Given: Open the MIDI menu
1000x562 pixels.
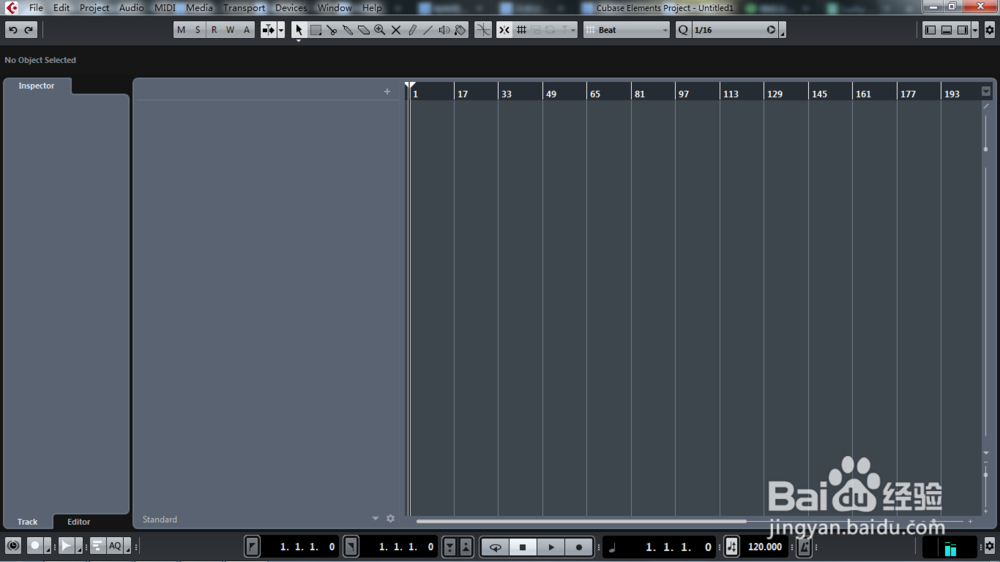Looking at the screenshot, I should 165,8.
